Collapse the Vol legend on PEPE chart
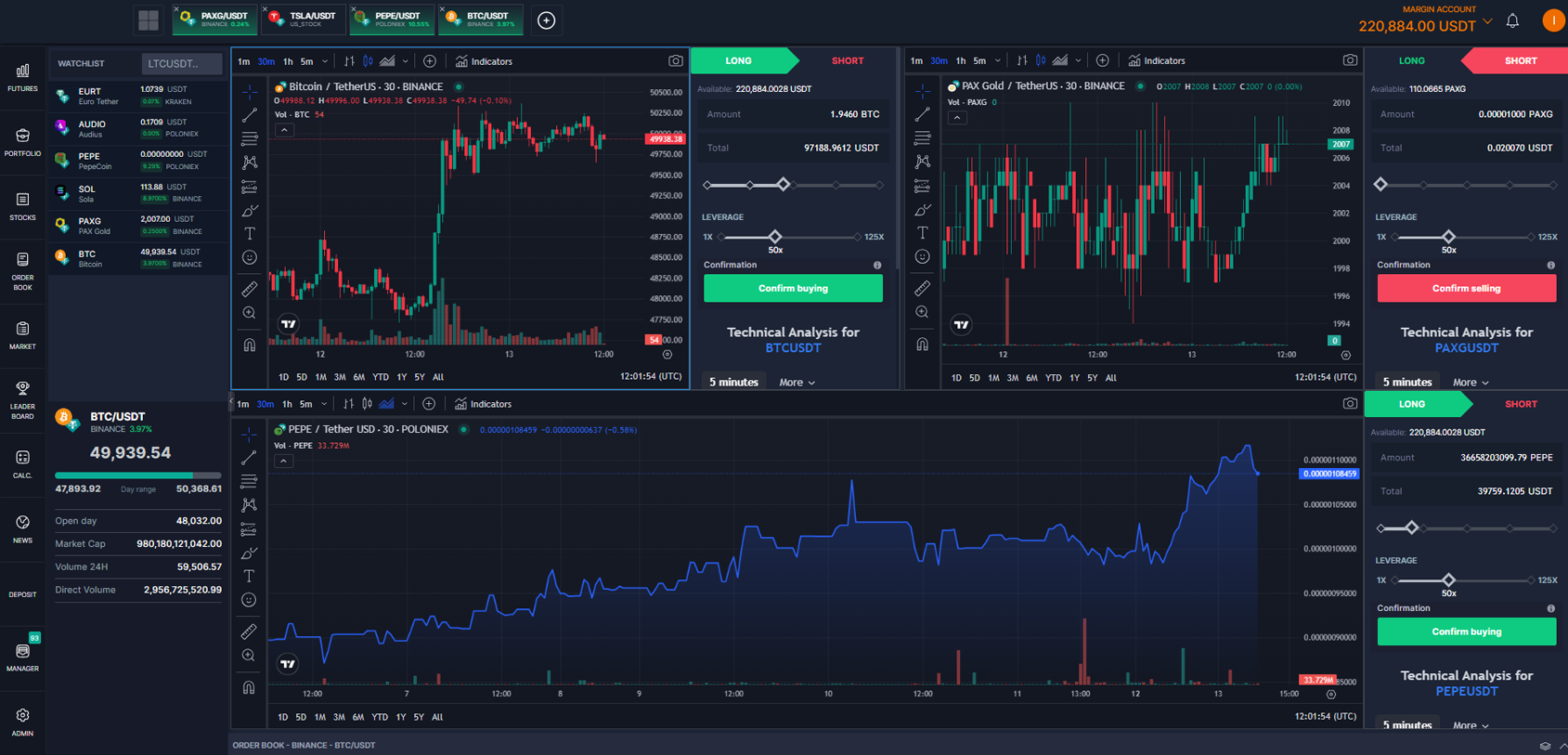Viewport: 1568px width, 755px height. pos(284,461)
